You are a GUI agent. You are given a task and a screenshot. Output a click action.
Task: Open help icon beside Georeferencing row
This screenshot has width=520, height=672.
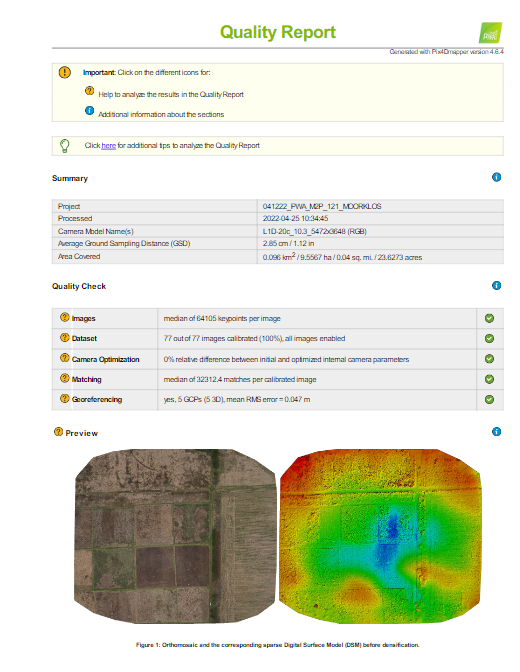click(64, 398)
